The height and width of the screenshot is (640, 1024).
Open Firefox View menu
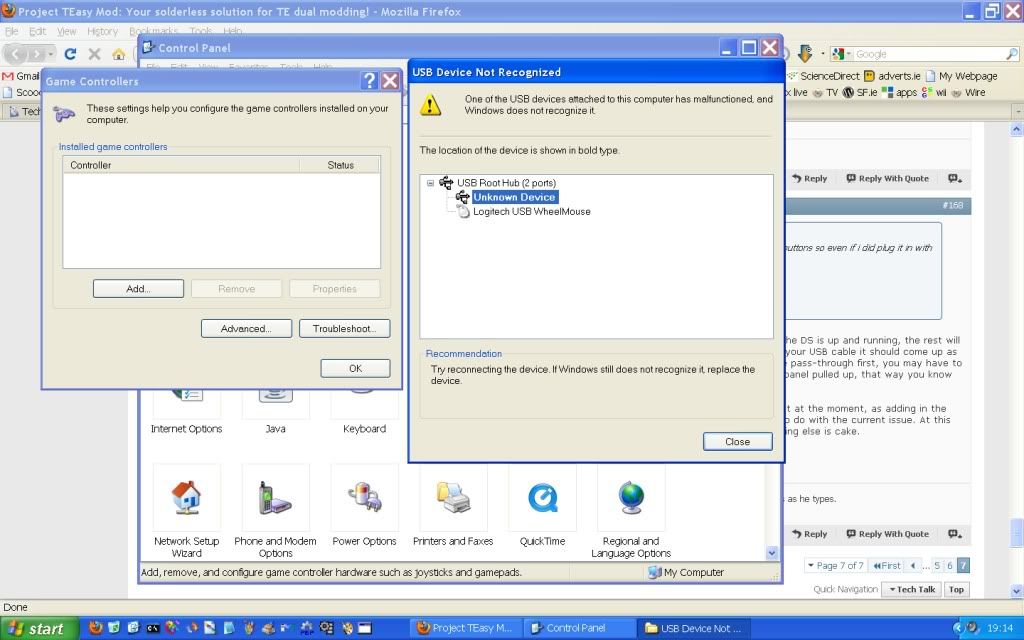click(x=66, y=31)
